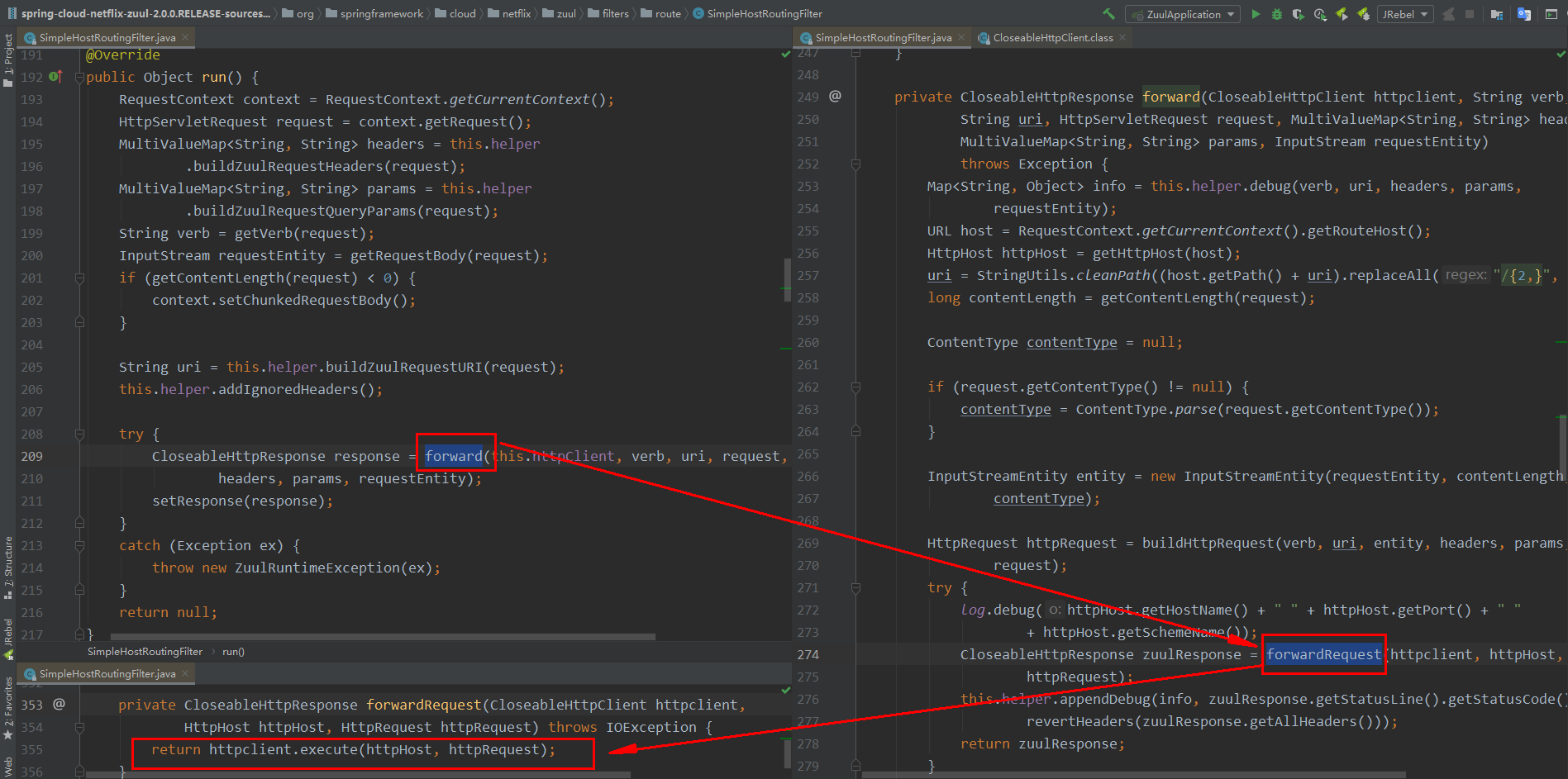
Task: Click the sources jar icon in breadcrumb
Action: click(12, 14)
